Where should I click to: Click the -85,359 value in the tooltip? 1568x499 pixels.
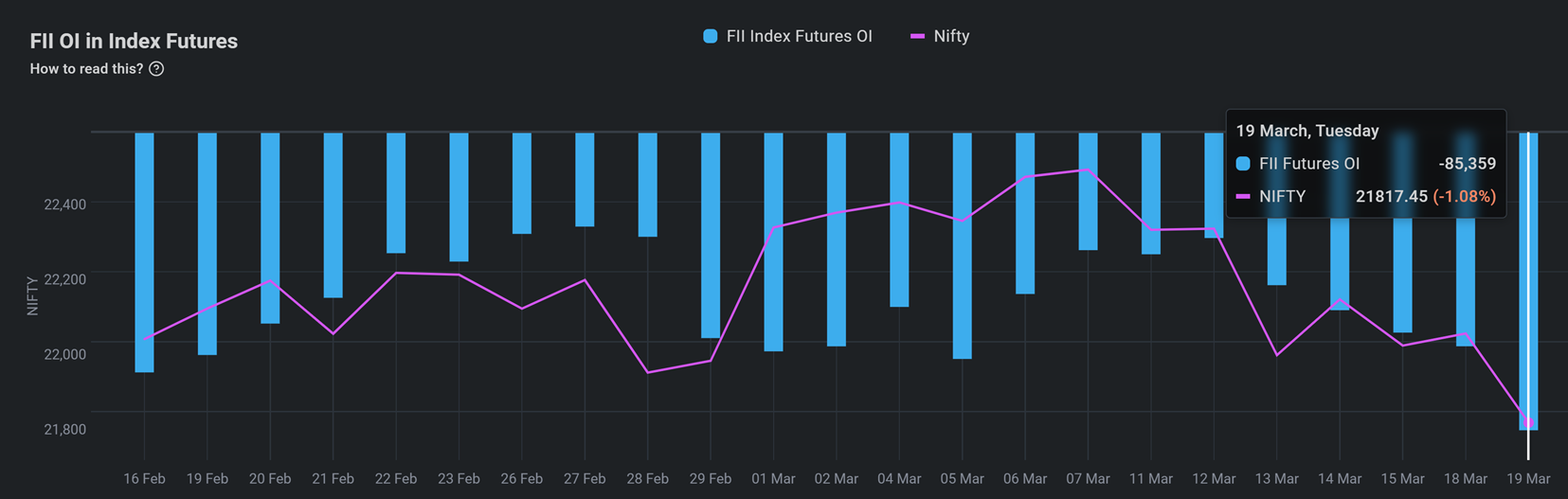[1467, 164]
